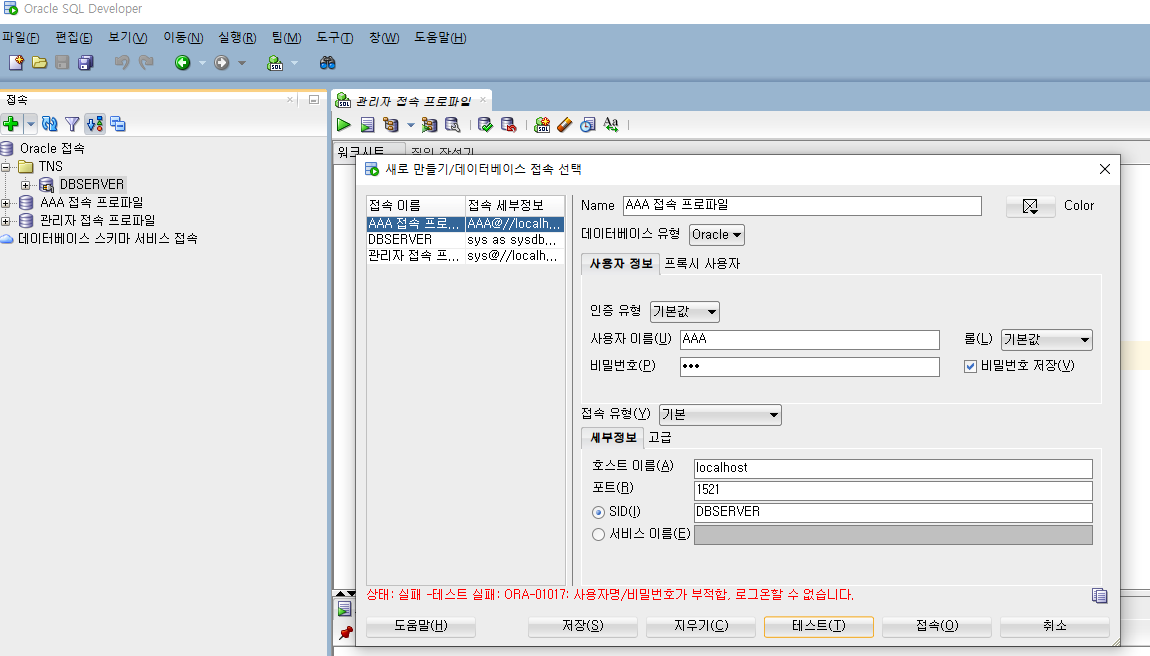Click the 저장(S) button
Screen dimensions: 1150x656
(582, 626)
